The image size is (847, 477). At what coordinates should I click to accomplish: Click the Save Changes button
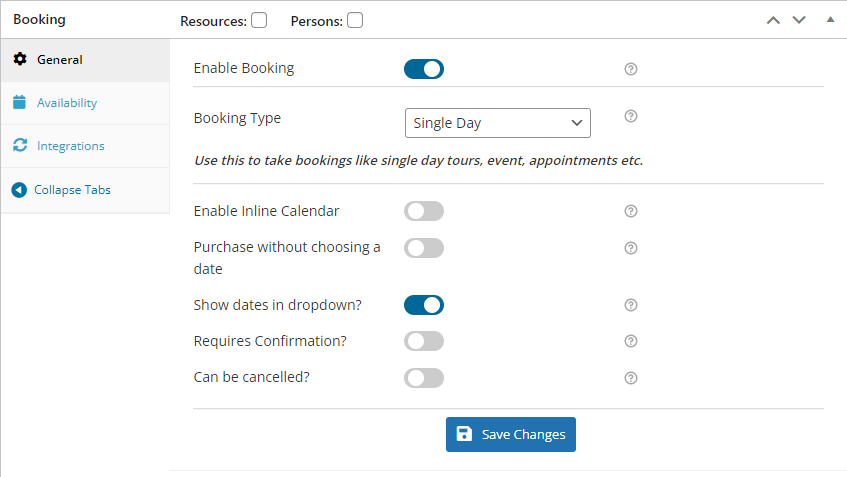[x=510, y=434]
